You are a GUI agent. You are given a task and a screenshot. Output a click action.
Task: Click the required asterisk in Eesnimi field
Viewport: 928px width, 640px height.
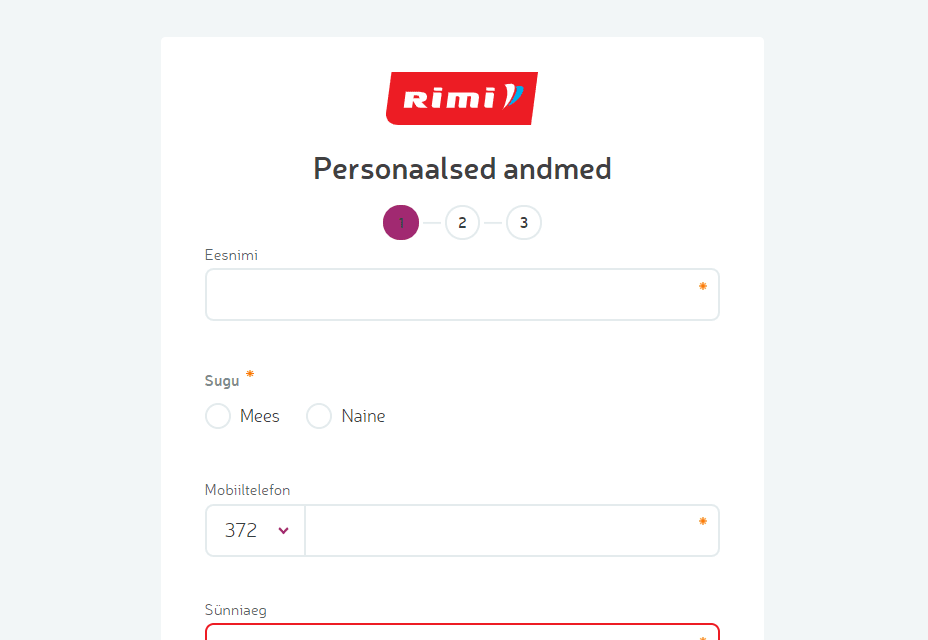(x=703, y=287)
